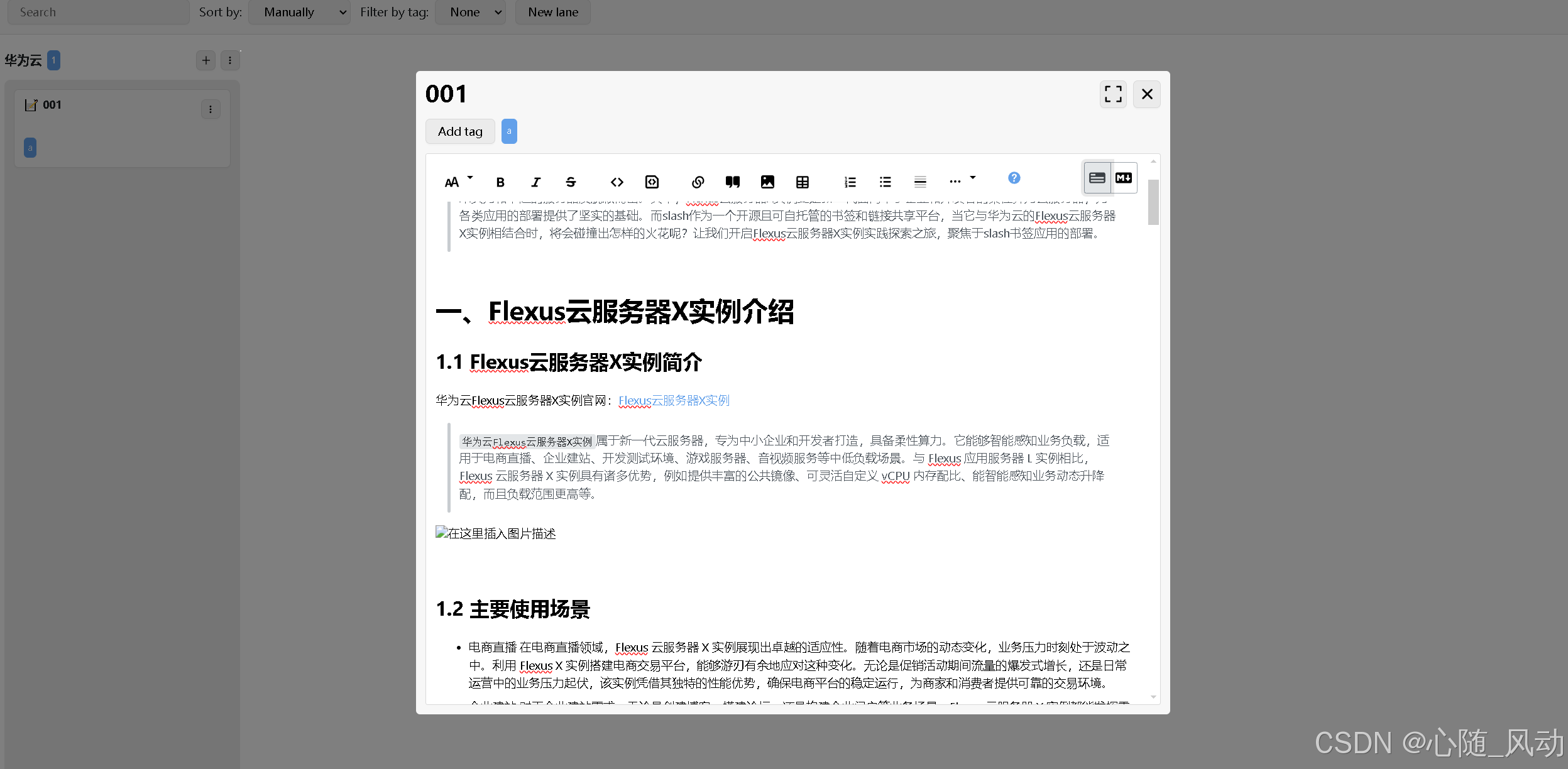Insert inline code with angle brackets icon
Image resolution: width=1568 pixels, height=769 pixels.
(x=617, y=182)
